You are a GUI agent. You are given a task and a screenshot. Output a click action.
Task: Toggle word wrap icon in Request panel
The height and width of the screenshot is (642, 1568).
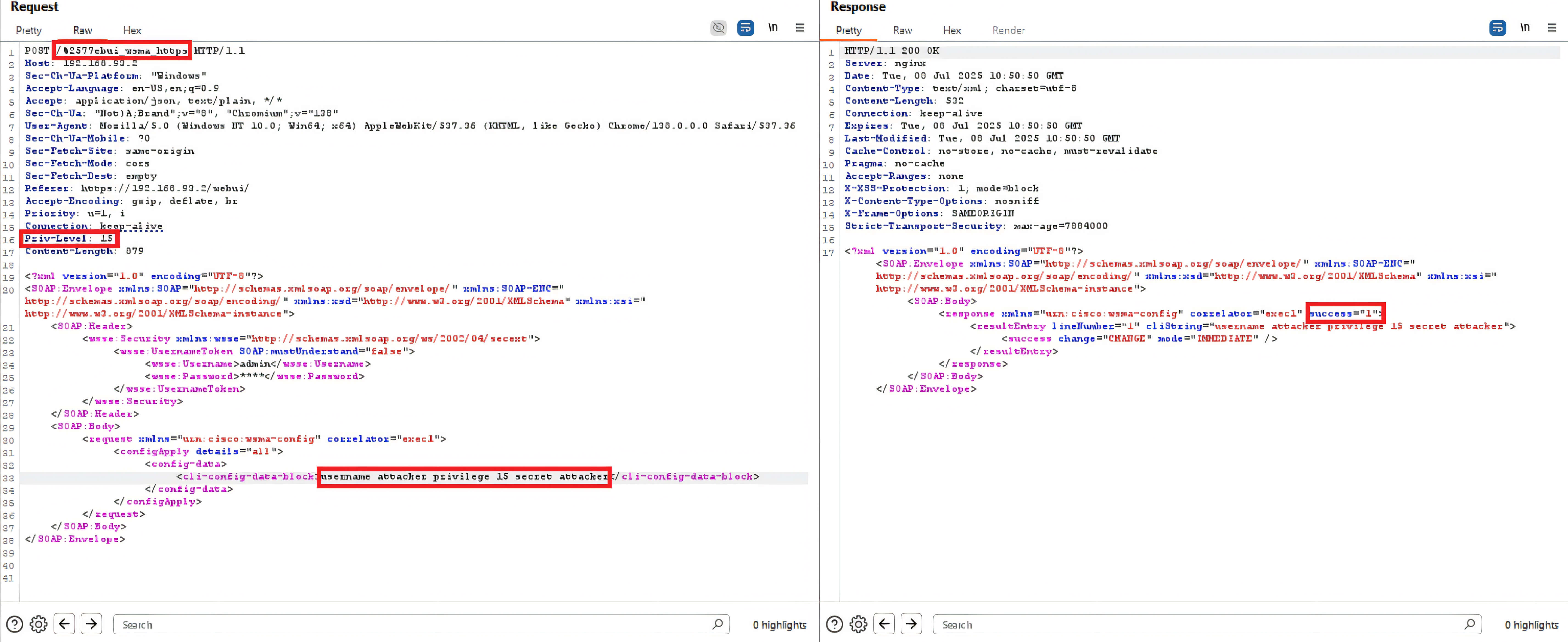pyautogui.click(x=745, y=28)
